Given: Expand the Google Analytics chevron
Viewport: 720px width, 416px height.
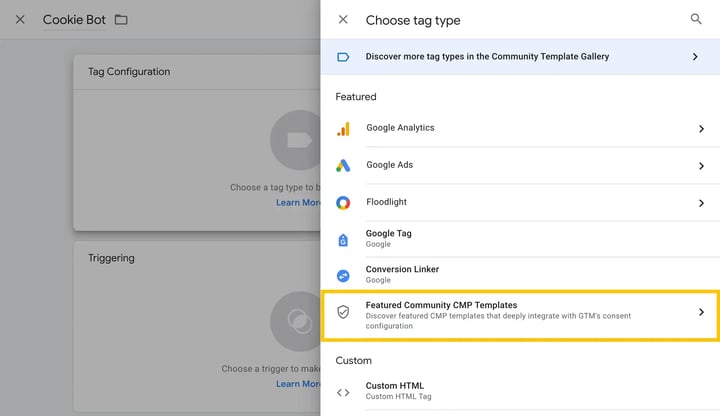Looking at the screenshot, I should click(x=701, y=129).
